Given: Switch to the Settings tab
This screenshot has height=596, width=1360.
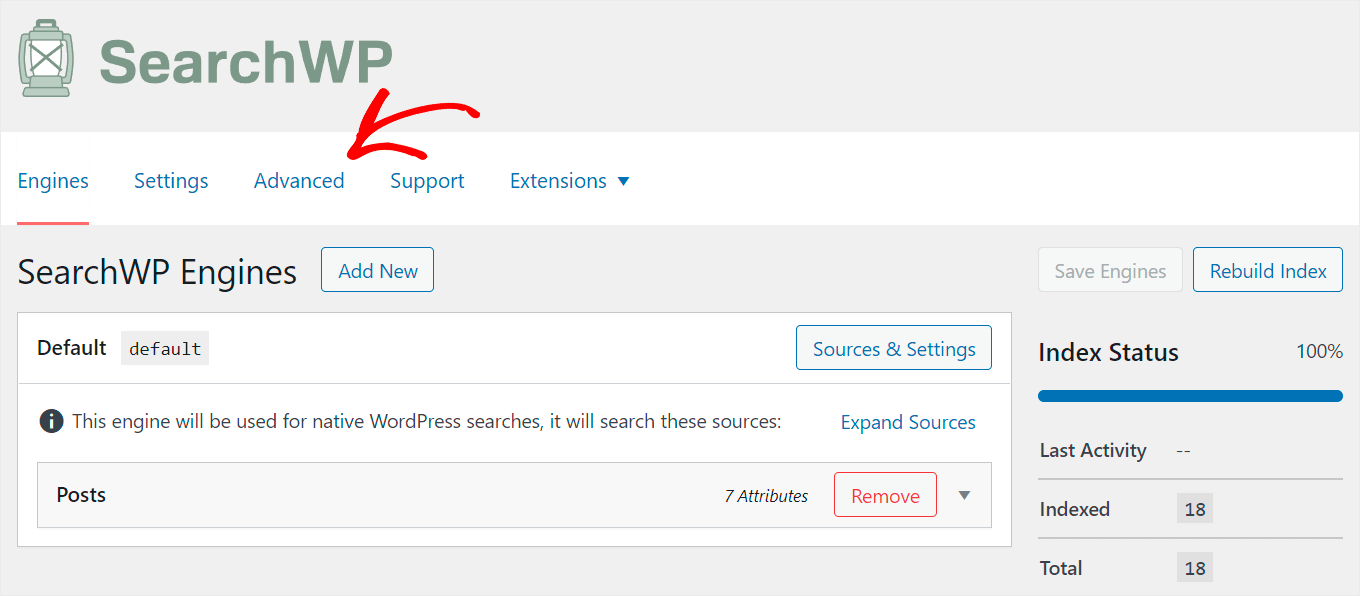Looking at the screenshot, I should (171, 181).
